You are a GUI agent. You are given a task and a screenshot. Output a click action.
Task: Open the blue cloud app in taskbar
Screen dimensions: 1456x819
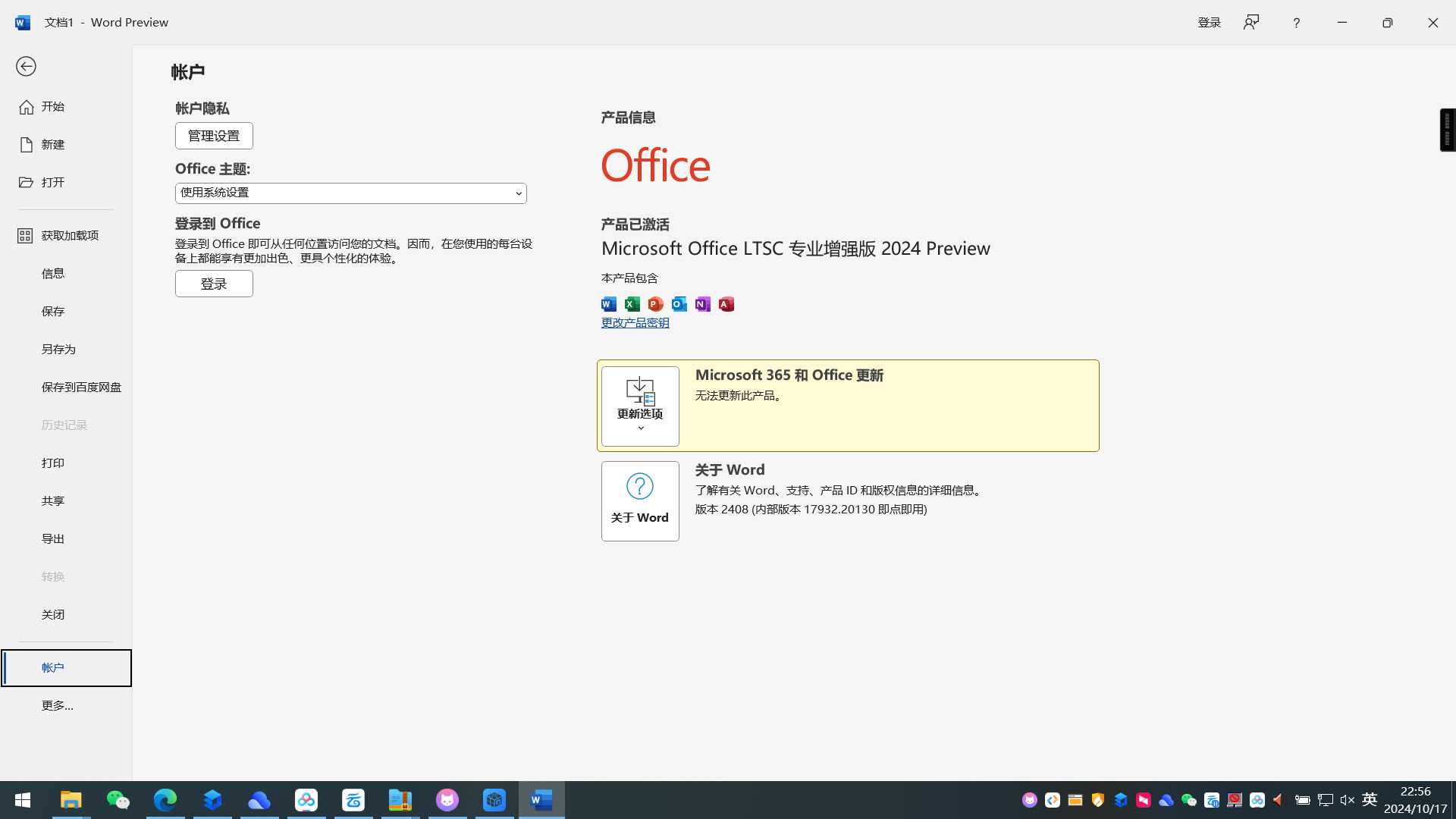pos(259,800)
